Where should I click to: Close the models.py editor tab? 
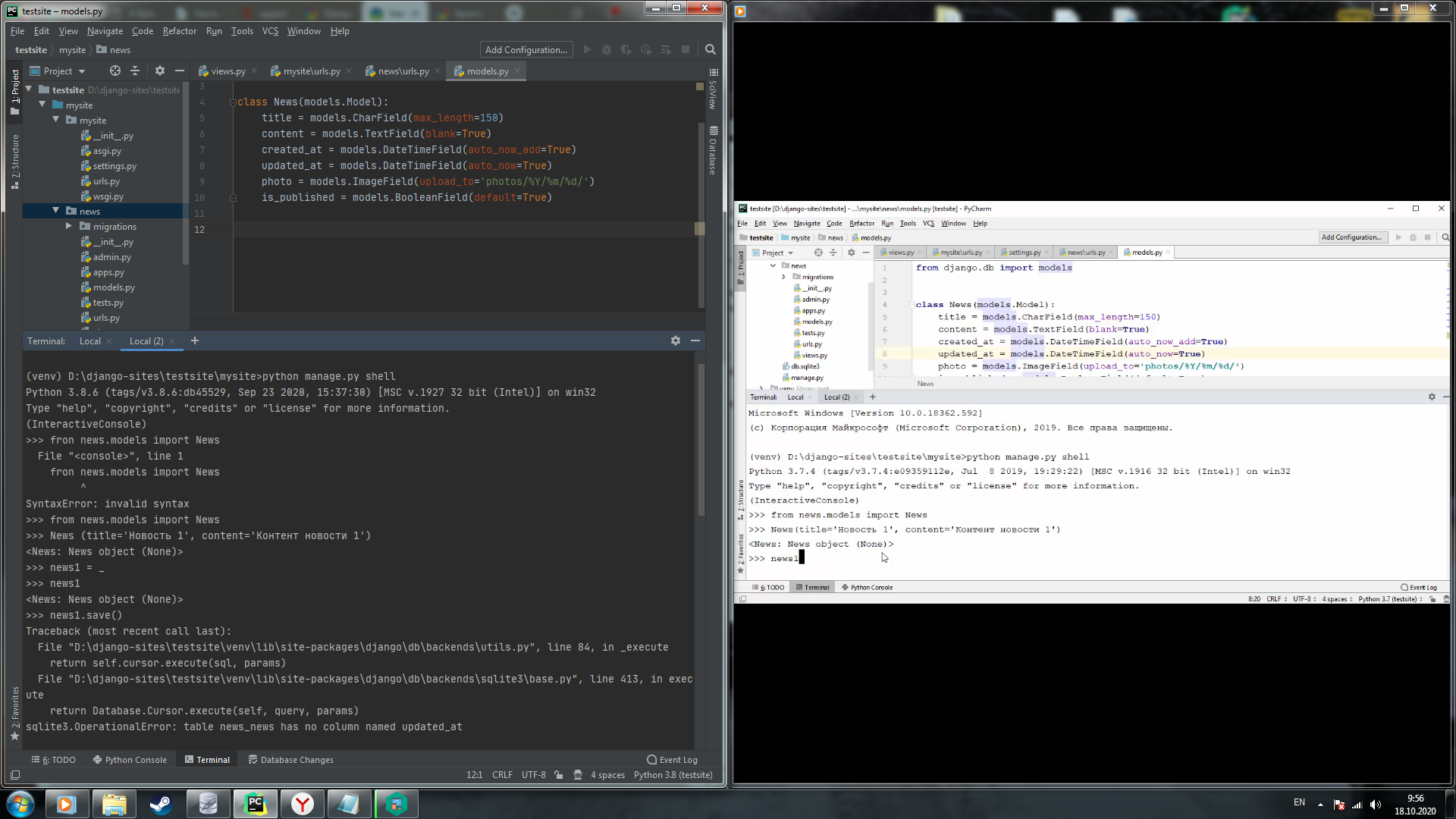517,71
